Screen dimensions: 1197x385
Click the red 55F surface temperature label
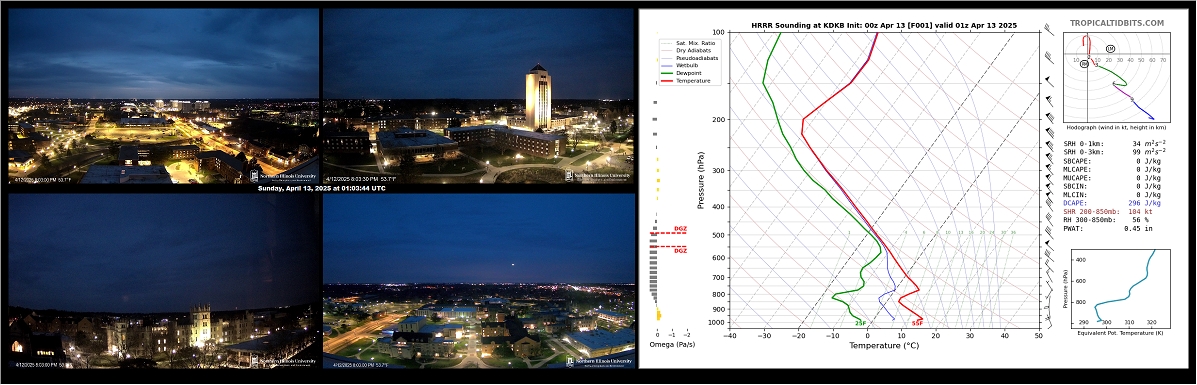click(918, 324)
